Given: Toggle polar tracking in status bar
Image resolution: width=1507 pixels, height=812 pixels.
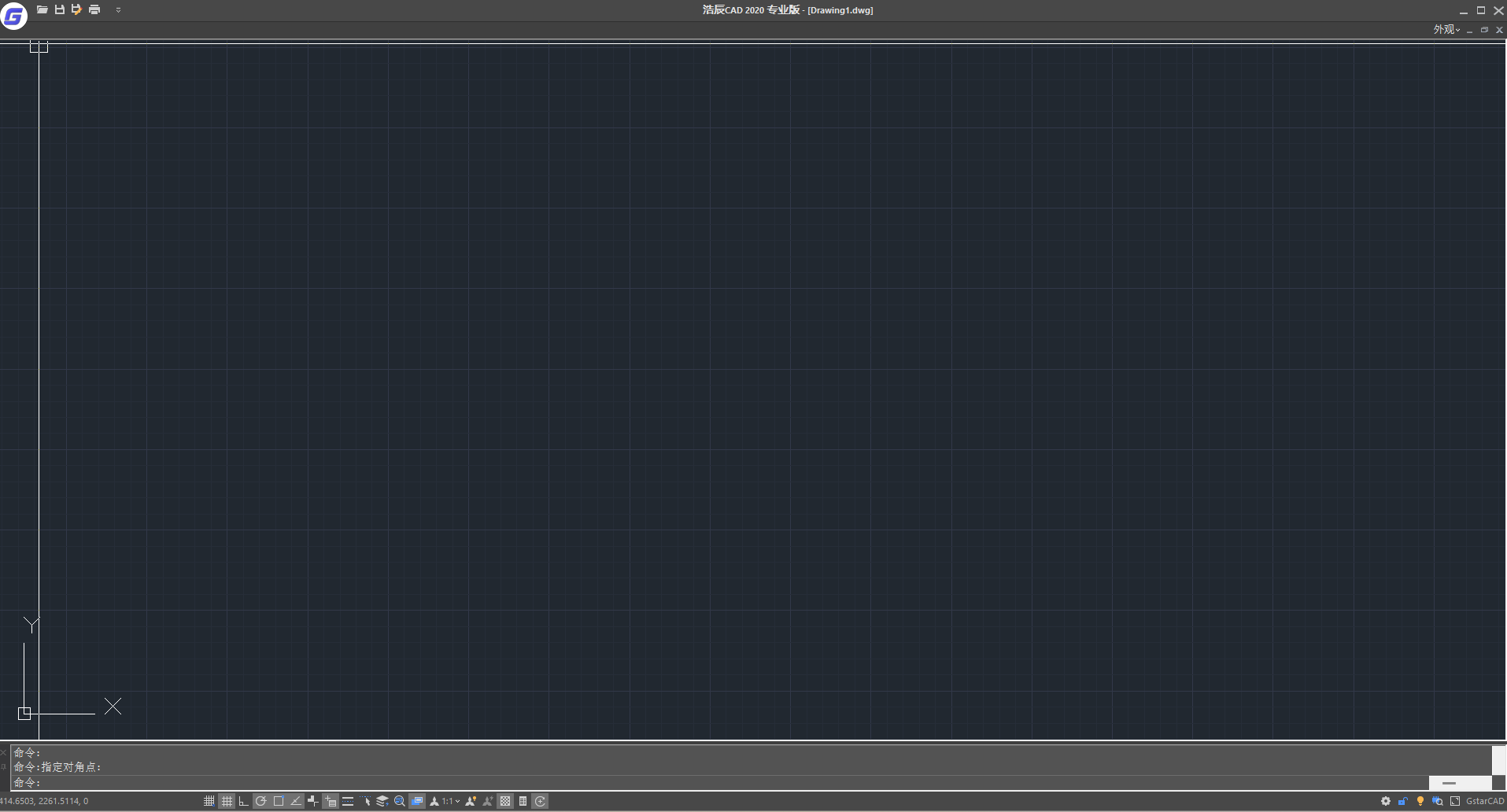Looking at the screenshot, I should click(x=261, y=801).
